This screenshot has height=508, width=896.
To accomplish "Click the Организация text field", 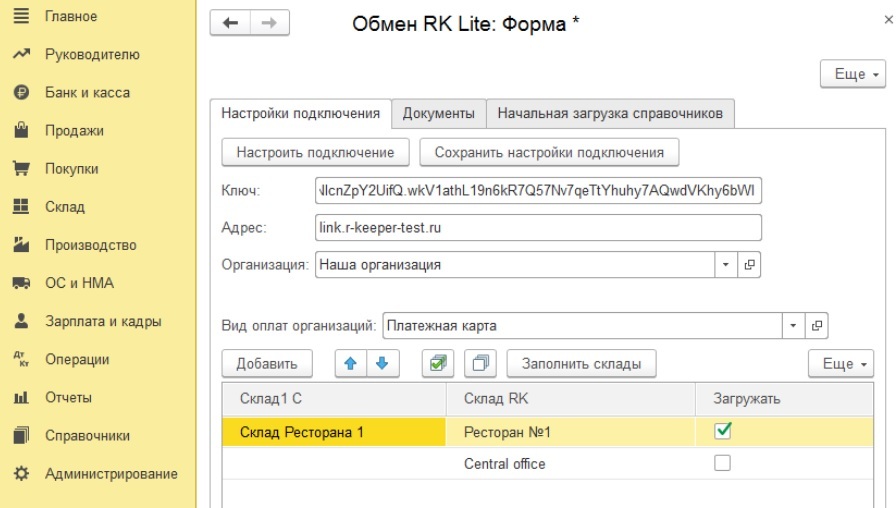I will (x=514, y=265).
